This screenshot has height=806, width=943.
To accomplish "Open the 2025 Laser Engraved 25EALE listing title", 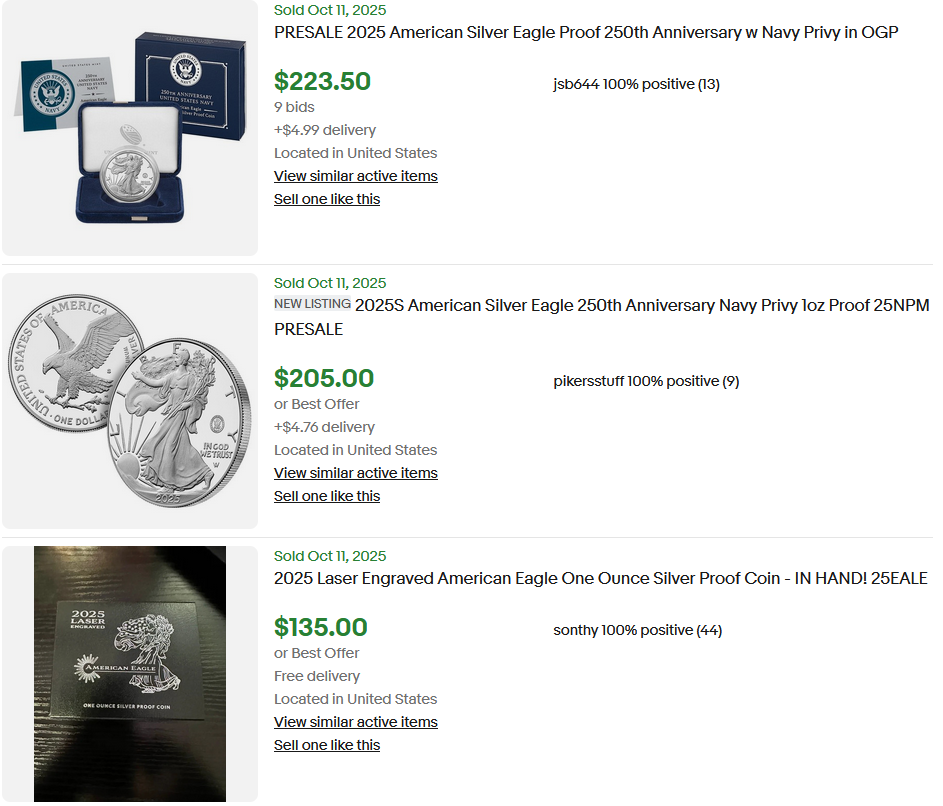I will pos(600,579).
